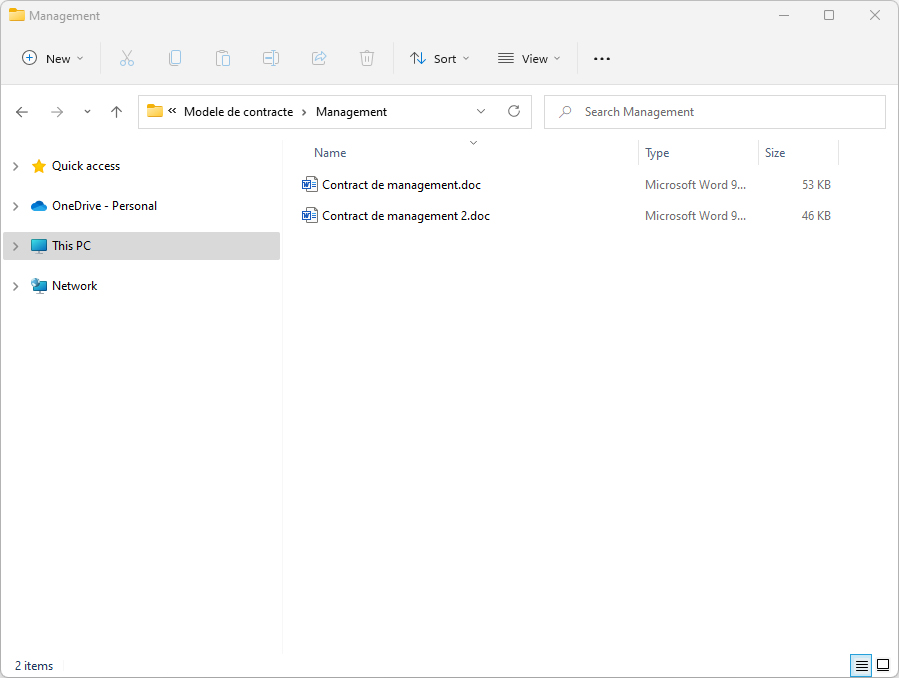Select Network in navigation pane
The width and height of the screenshot is (899, 678).
click(x=75, y=285)
